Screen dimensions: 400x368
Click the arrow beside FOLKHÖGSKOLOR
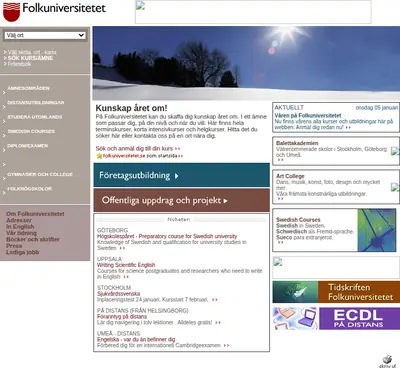pyautogui.click(x=4, y=193)
